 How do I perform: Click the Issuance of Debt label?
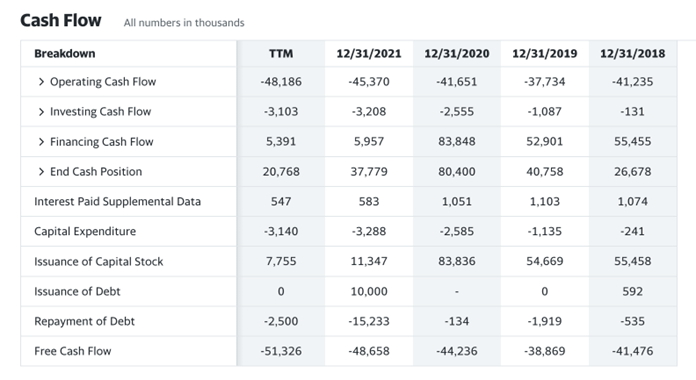click(x=77, y=291)
